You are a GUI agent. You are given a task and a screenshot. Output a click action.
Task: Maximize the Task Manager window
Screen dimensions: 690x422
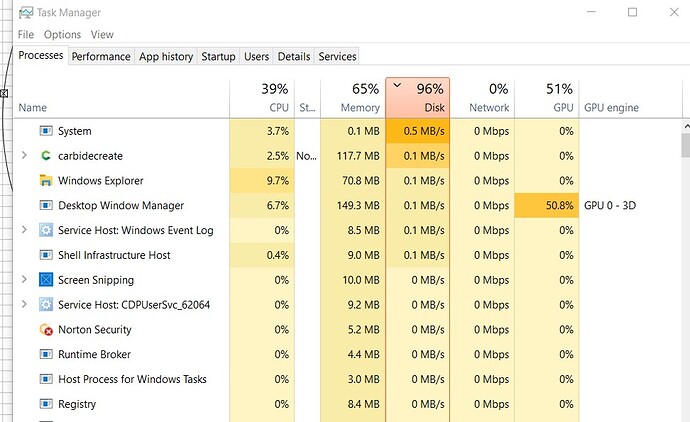[x=632, y=12]
